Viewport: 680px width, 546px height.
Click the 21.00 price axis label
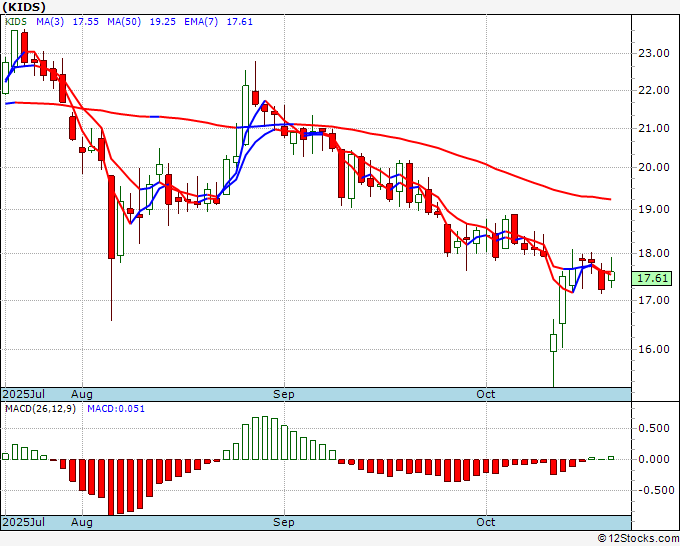point(654,128)
